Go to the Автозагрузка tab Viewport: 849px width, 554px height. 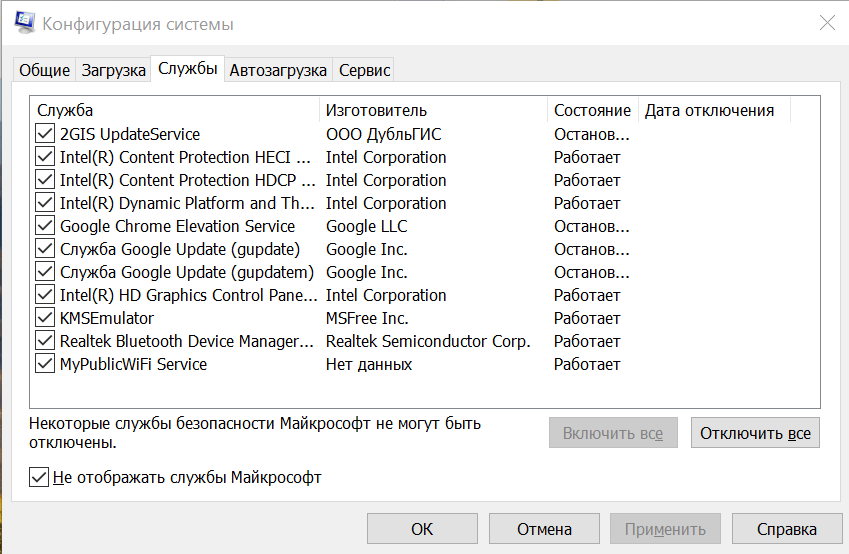(x=278, y=70)
